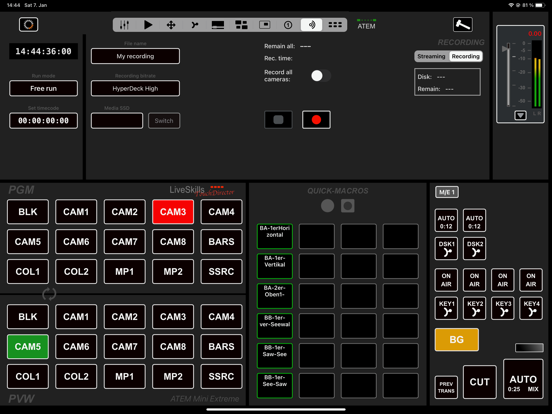Image resolution: width=552 pixels, height=414 pixels.
Task: Edit the Set timecode 00:00:00:00 field
Action: (43, 121)
